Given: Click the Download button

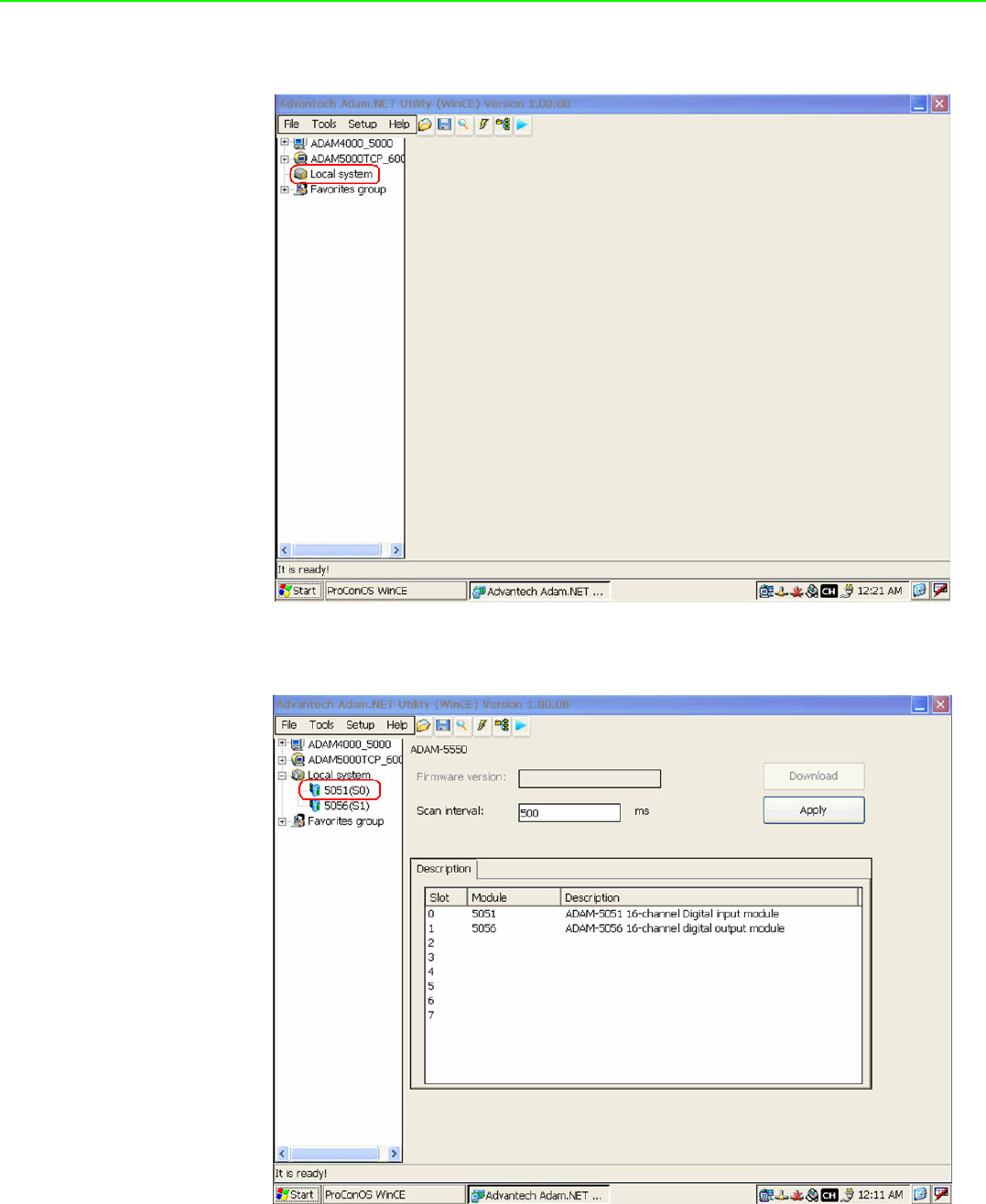Looking at the screenshot, I should tap(814, 776).
